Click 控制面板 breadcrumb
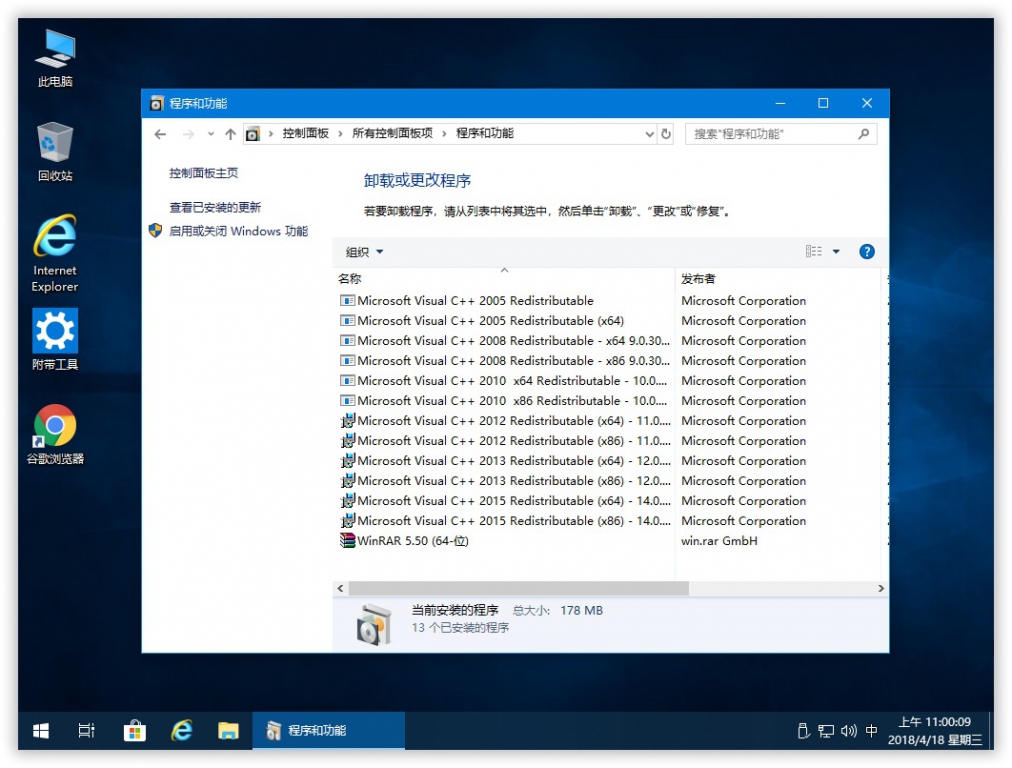This screenshot has width=1012, height=768. coord(305,134)
